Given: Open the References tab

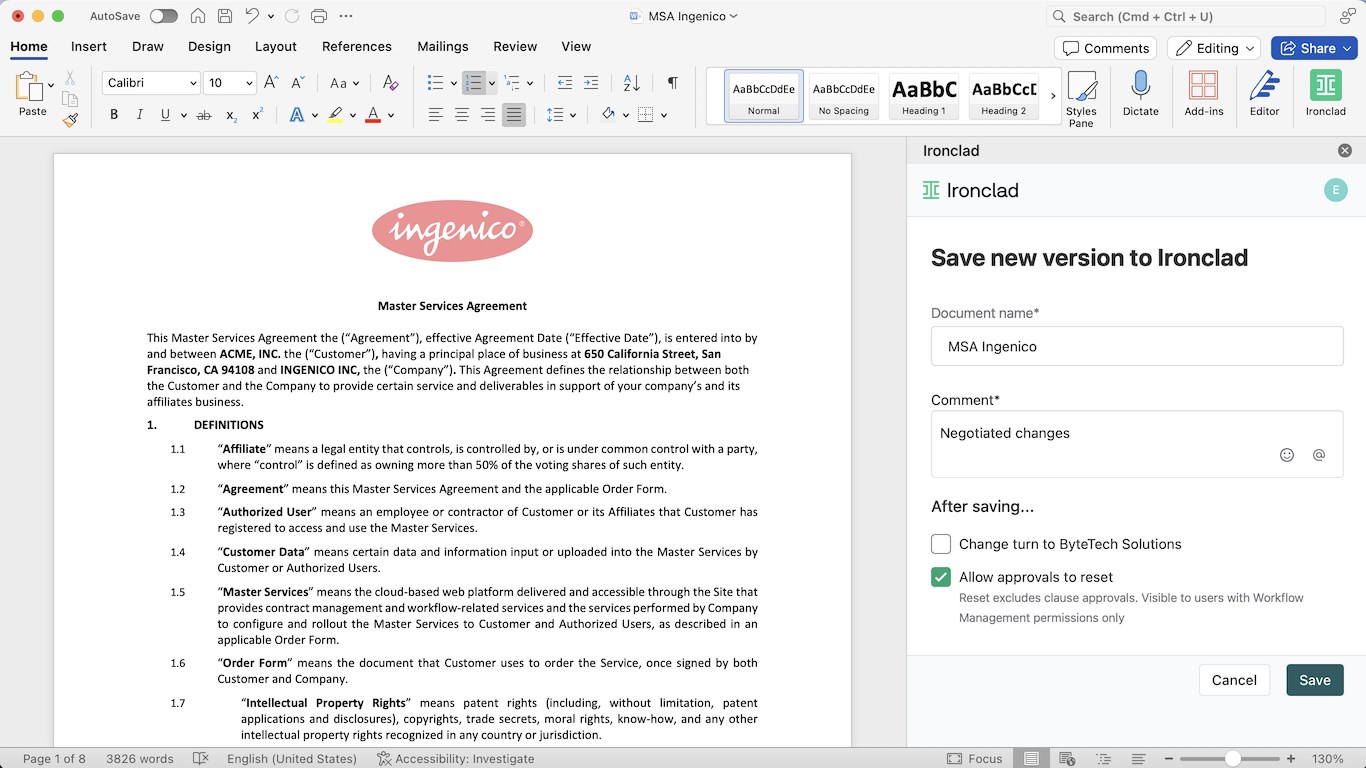Looking at the screenshot, I should pyautogui.click(x=357, y=46).
